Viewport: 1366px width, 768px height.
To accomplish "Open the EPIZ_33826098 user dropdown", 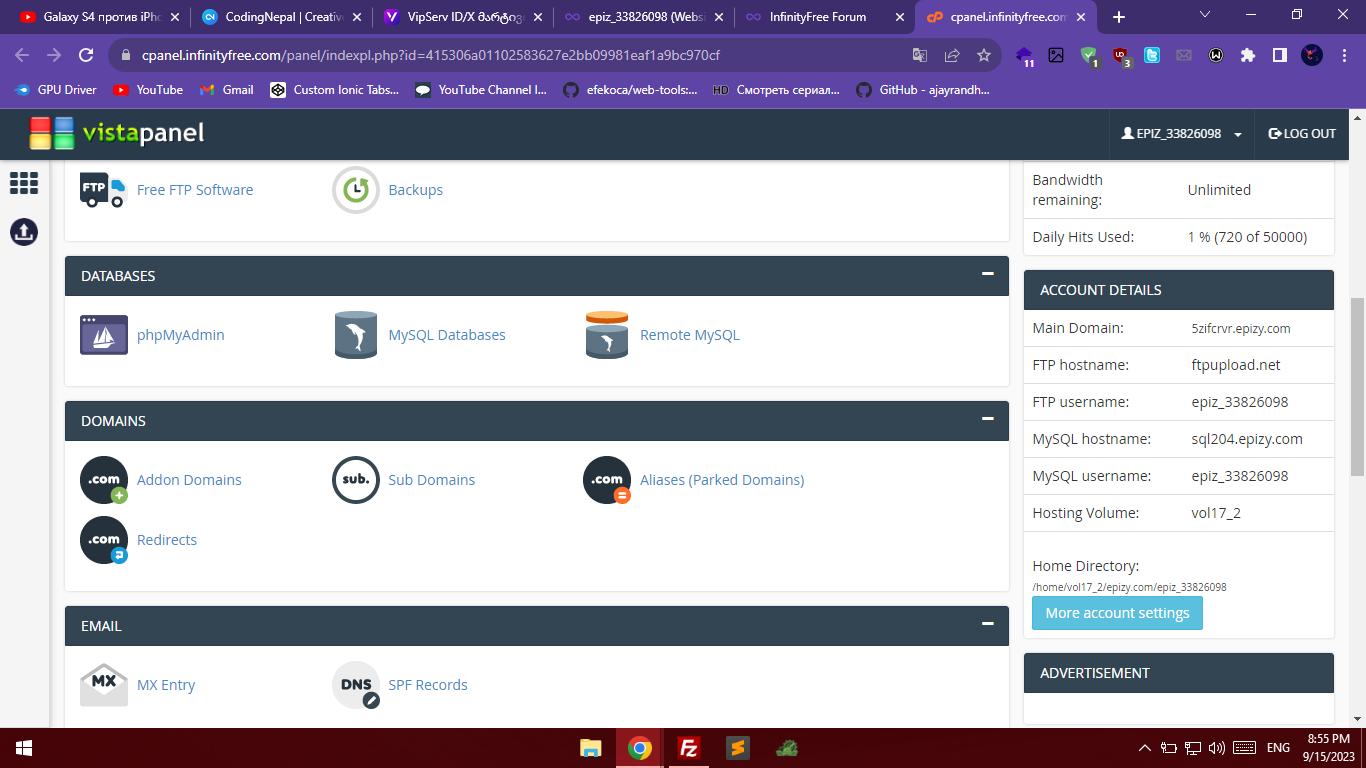I will 1181,134.
